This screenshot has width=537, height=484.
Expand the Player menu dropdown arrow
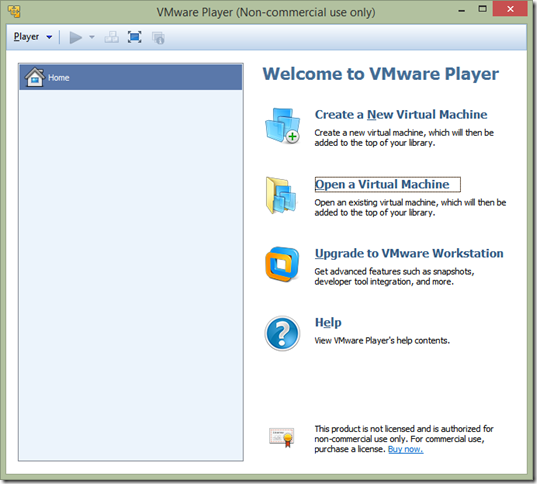[49, 37]
